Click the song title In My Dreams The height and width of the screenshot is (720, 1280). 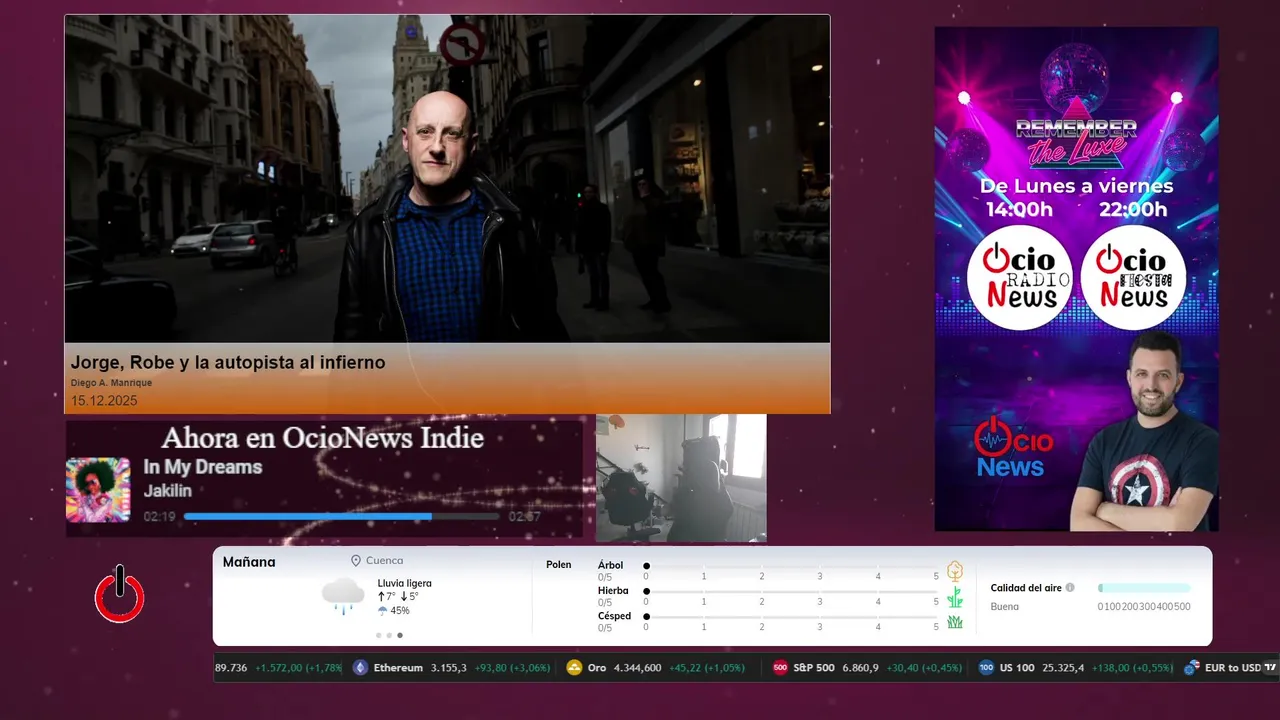pyautogui.click(x=202, y=467)
